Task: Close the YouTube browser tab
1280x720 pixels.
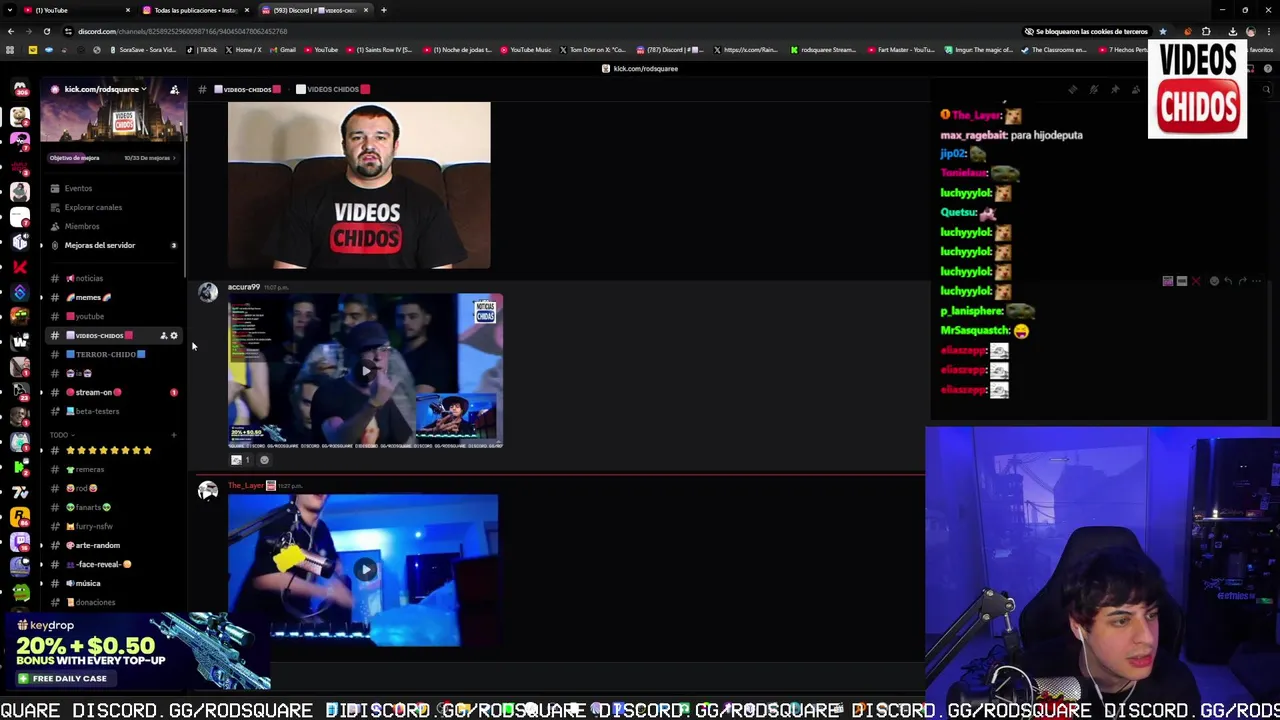Action: tap(127, 10)
